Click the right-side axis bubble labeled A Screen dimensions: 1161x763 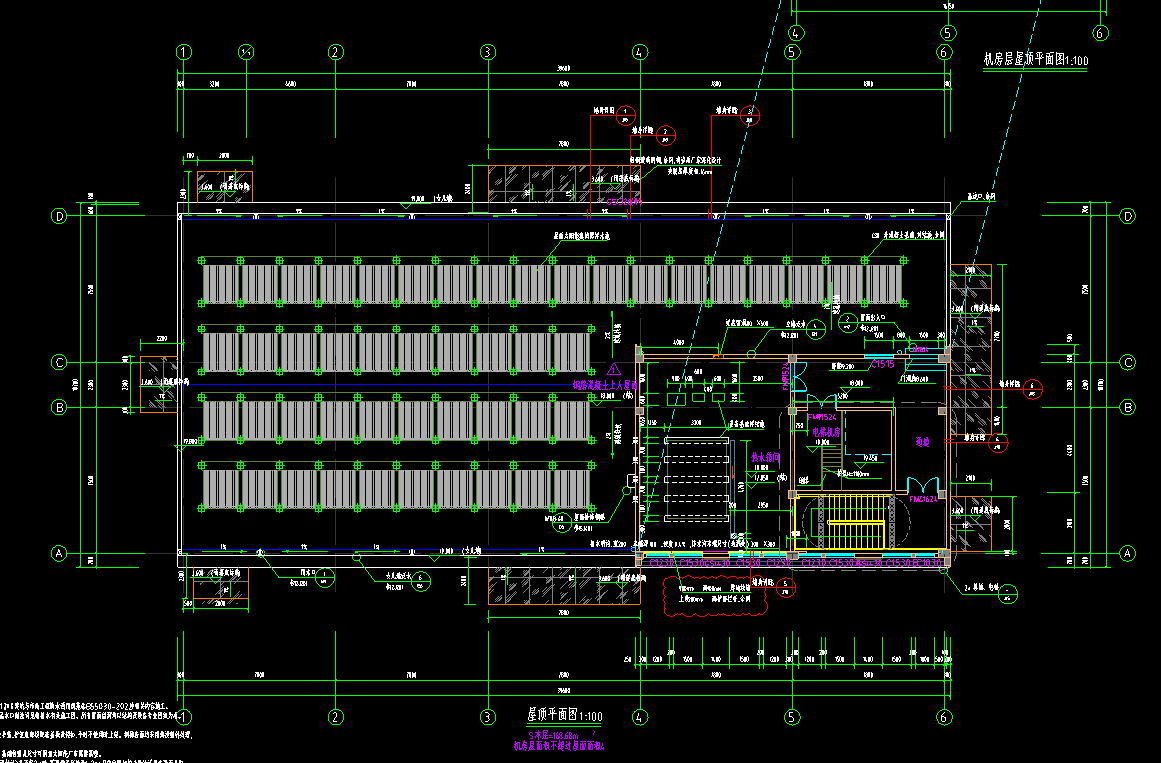pyautogui.click(x=1128, y=553)
